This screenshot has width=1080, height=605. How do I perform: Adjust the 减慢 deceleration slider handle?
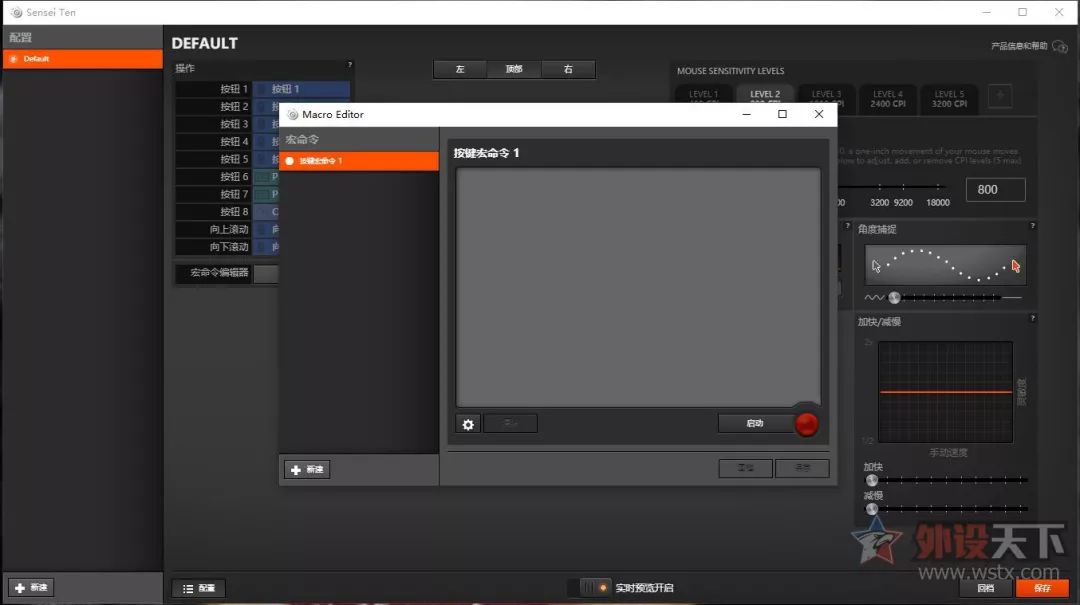(872, 509)
